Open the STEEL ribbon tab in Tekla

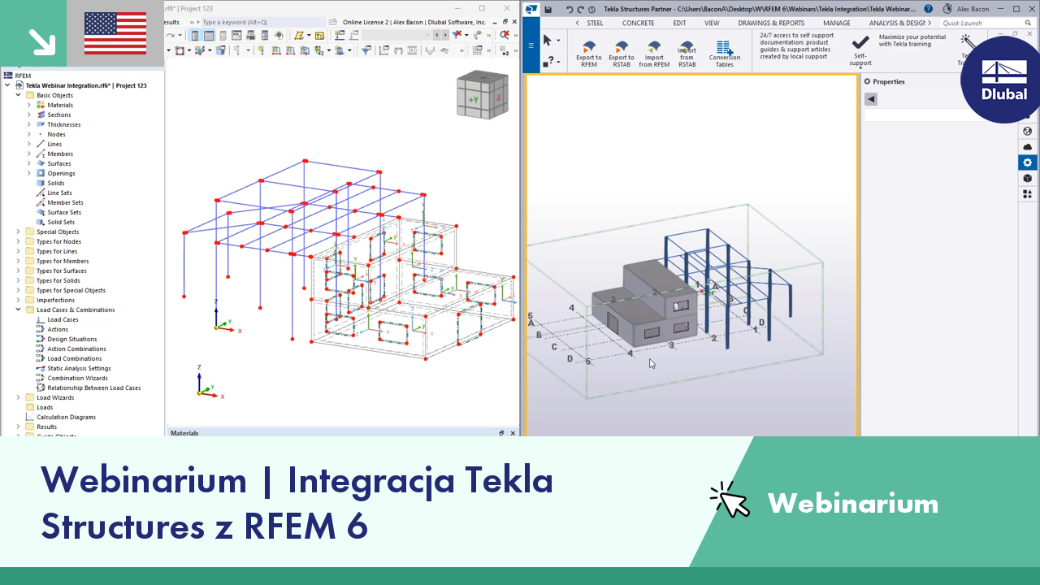coord(595,23)
